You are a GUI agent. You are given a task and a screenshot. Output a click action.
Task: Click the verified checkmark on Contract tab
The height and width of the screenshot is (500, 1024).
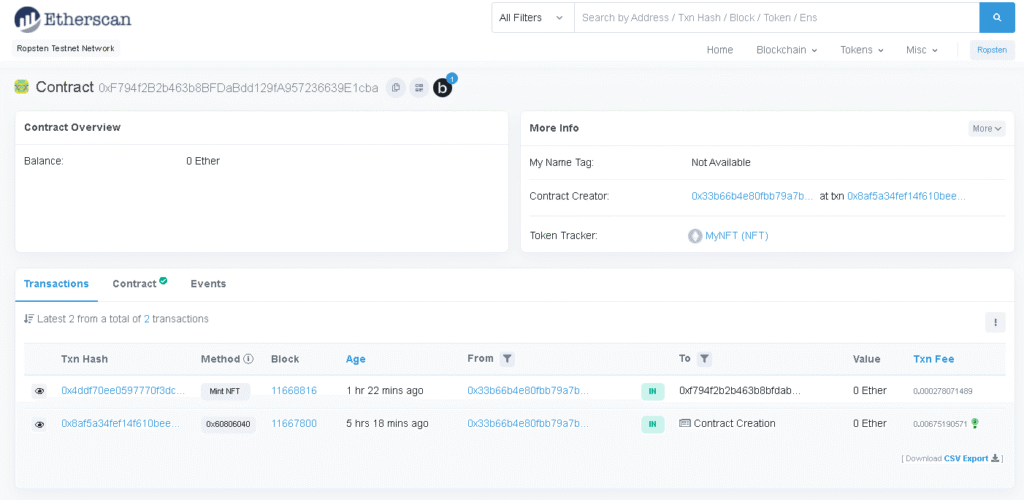click(x=163, y=281)
